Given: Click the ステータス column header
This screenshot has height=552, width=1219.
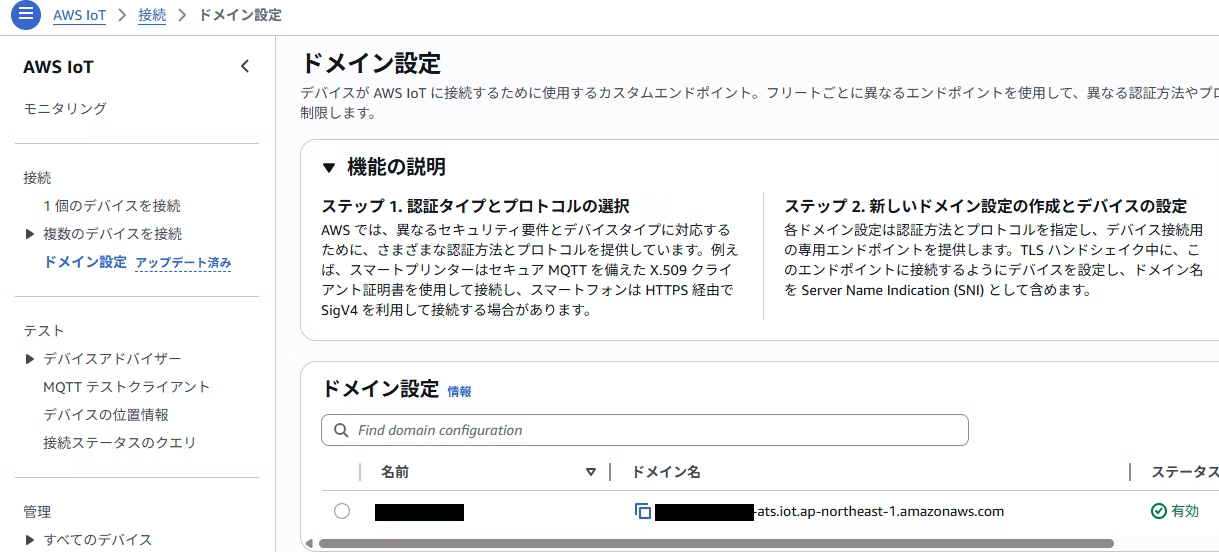Looking at the screenshot, I should (x=1184, y=472).
